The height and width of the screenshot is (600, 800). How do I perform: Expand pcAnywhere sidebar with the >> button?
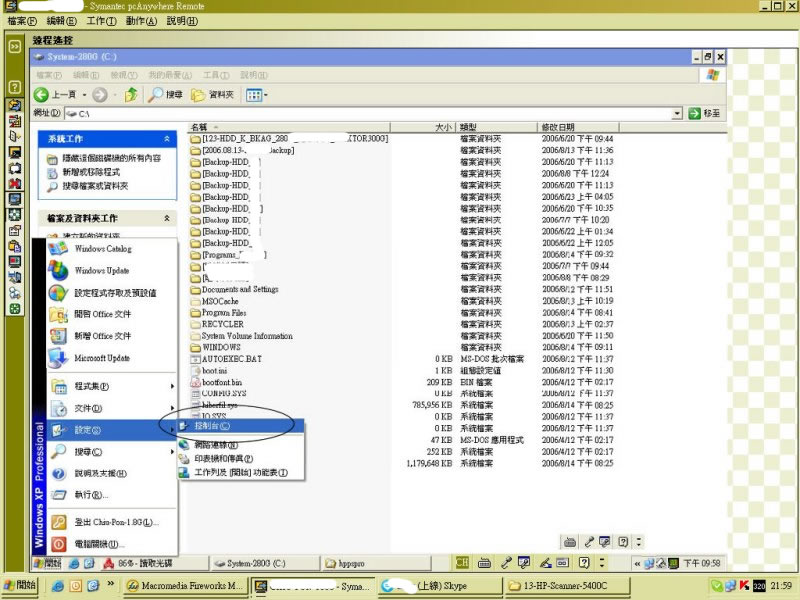click(15, 46)
